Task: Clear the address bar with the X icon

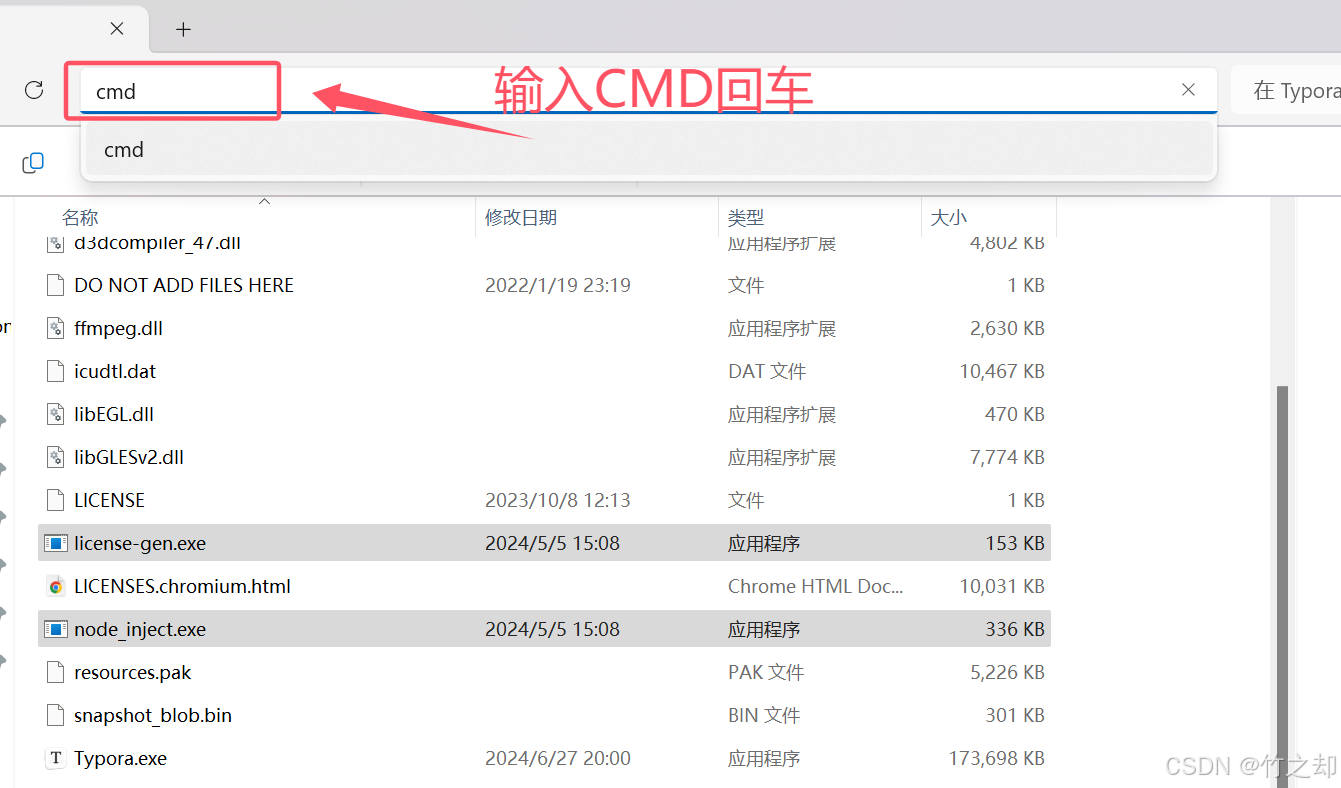Action: 1188,90
